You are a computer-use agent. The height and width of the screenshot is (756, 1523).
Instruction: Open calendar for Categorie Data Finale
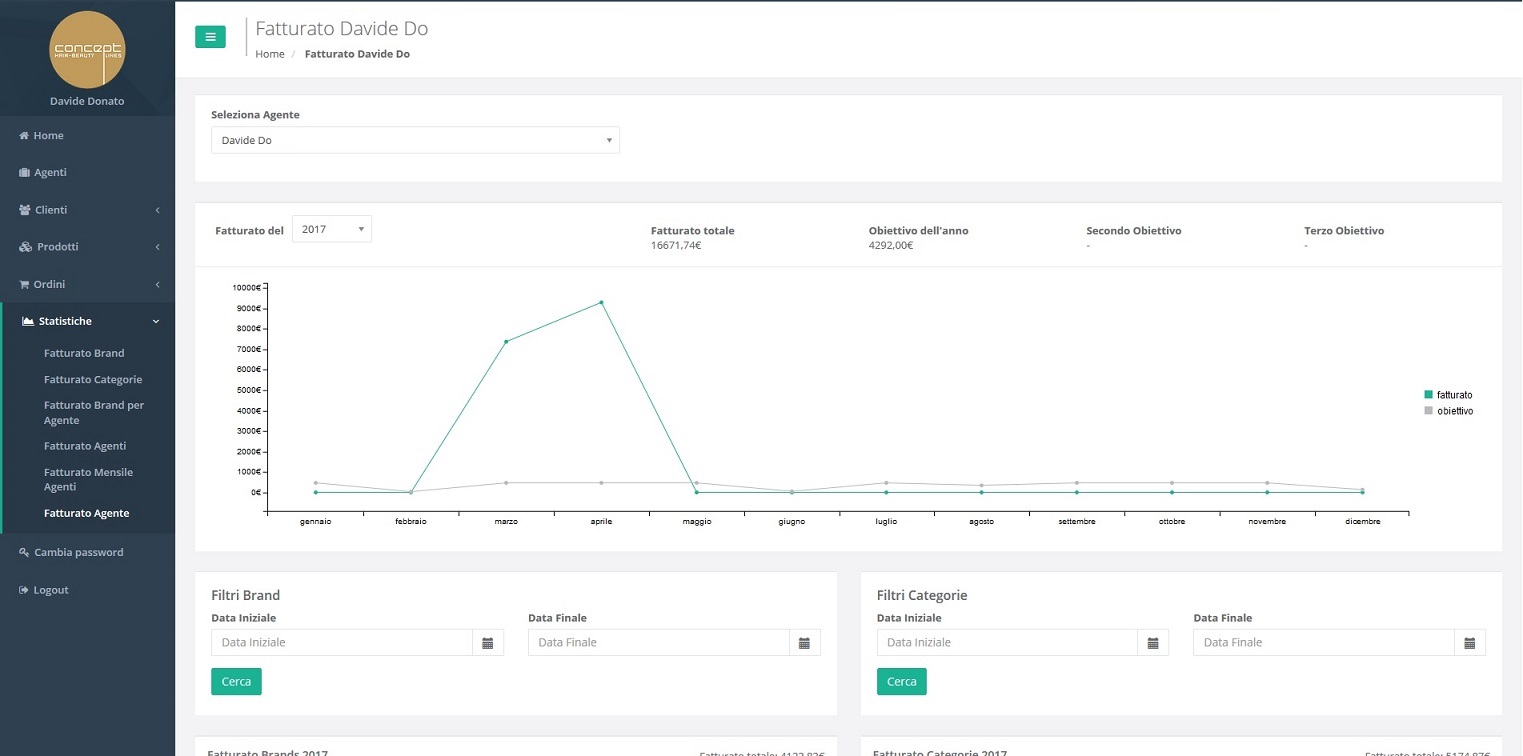[1469, 643]
